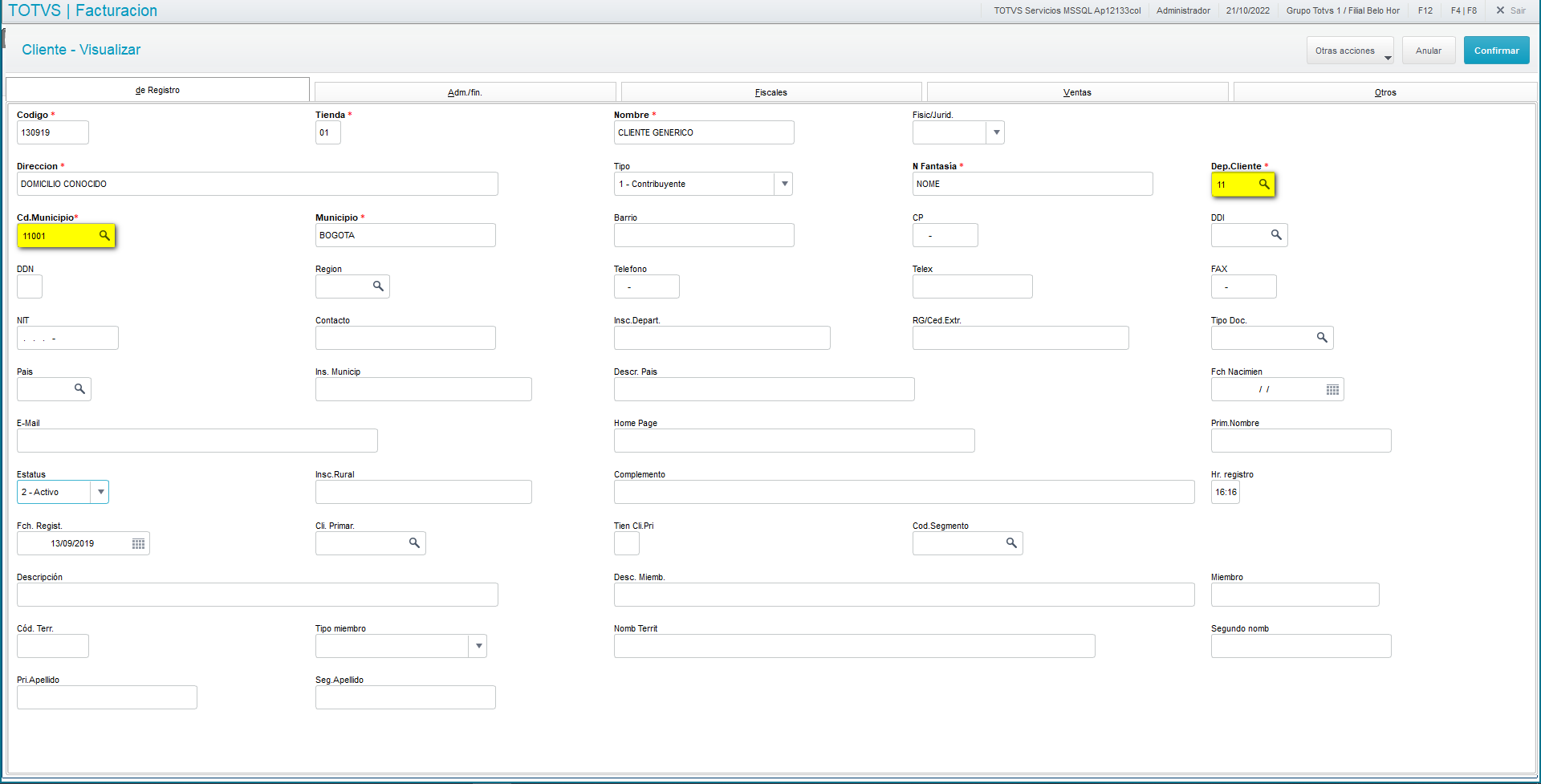Expand the Tipo Contribuyente dropdown

(x=784, y=184)
